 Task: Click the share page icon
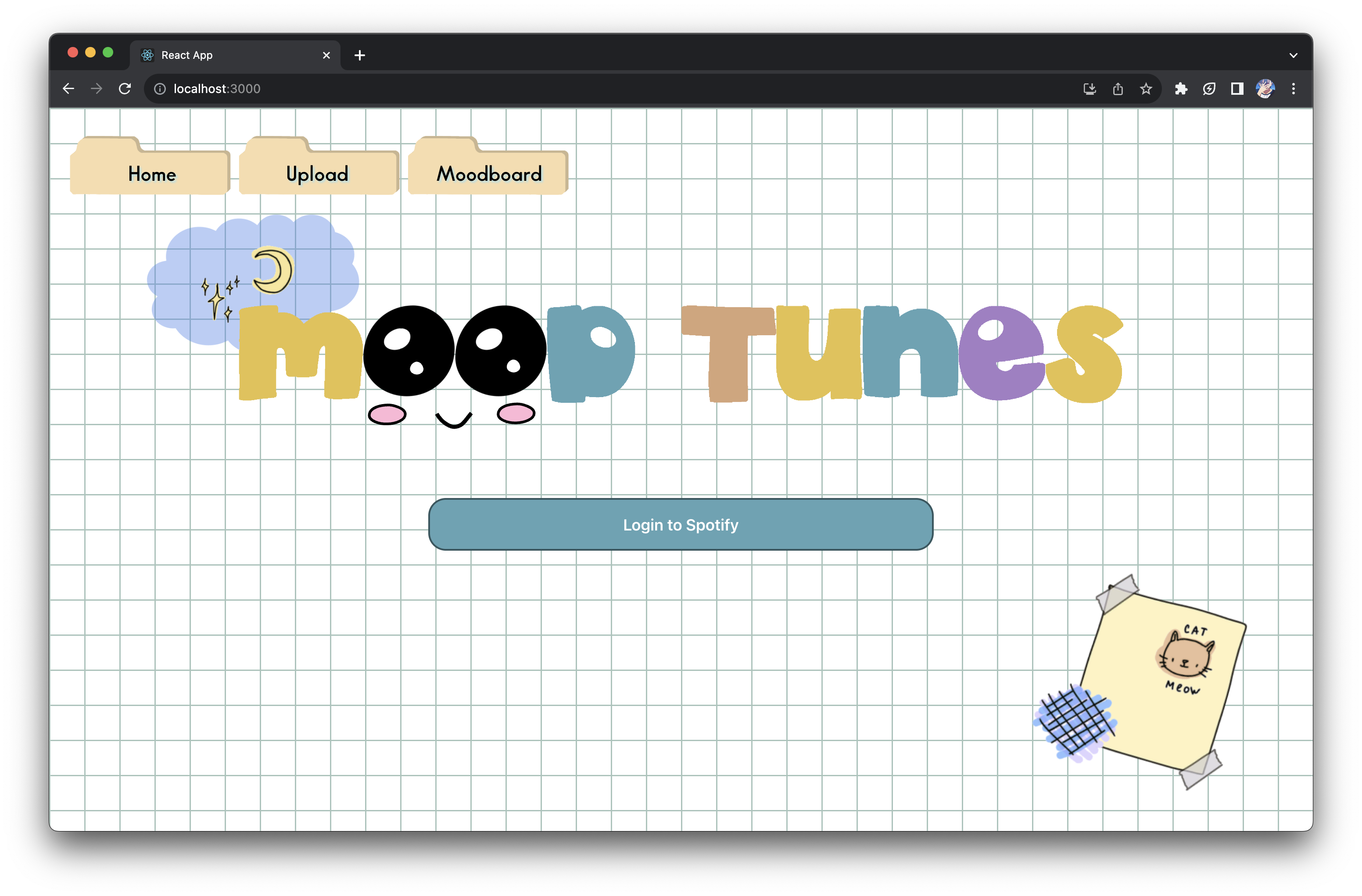click(x=1118, y=89)
